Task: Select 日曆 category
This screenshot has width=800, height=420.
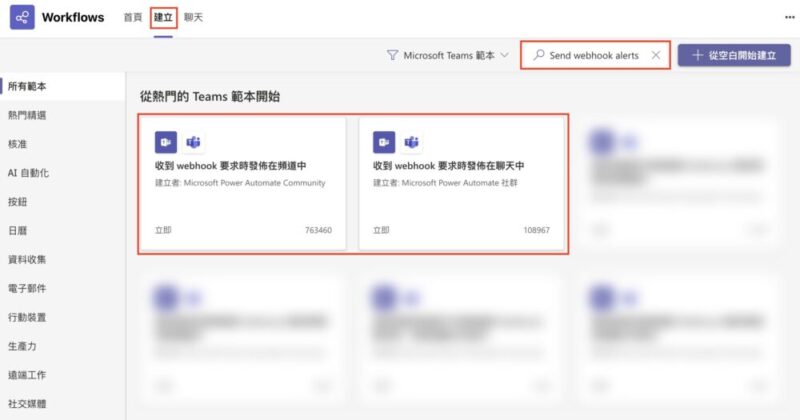Action: pyautogui.click(x=62, y=231)
